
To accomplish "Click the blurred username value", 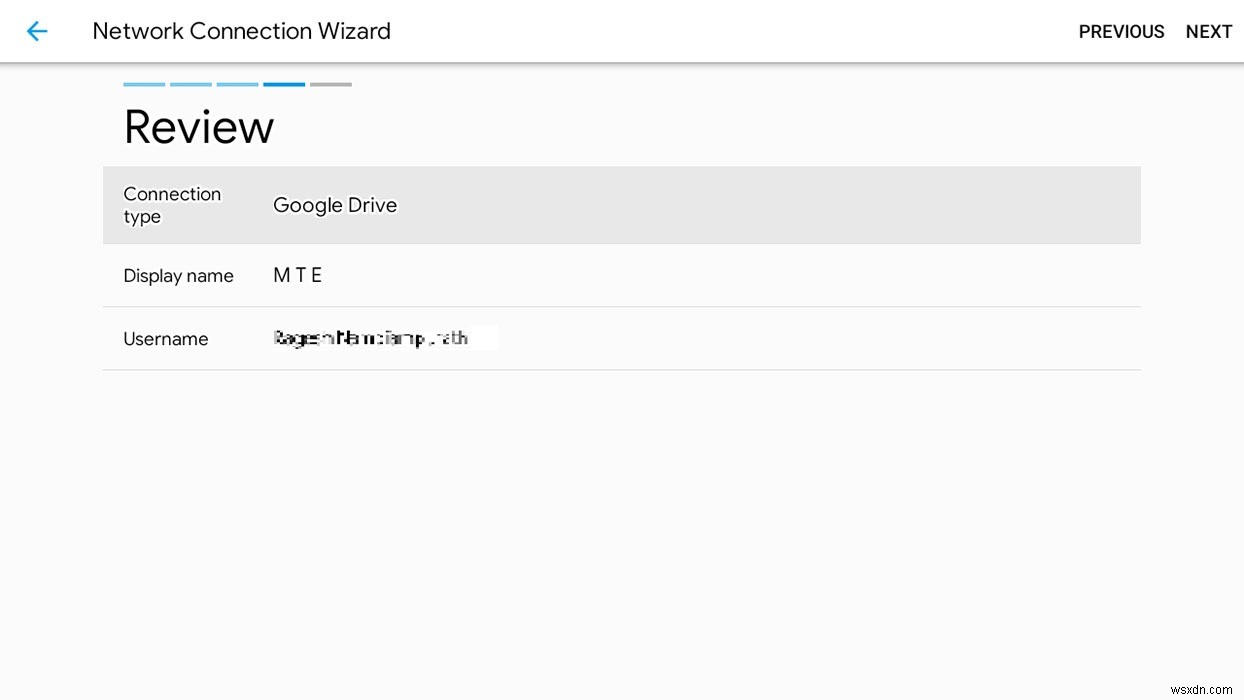I will [371, 338].
